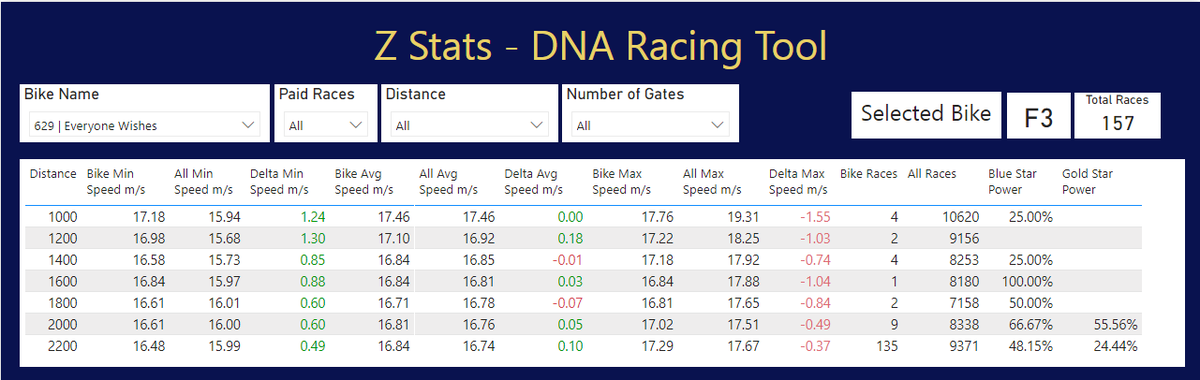The width and height of the screenshot is (1200, 380).
Task: Sort by Delta Max Speed column header
Action: [x=798, y=181]
